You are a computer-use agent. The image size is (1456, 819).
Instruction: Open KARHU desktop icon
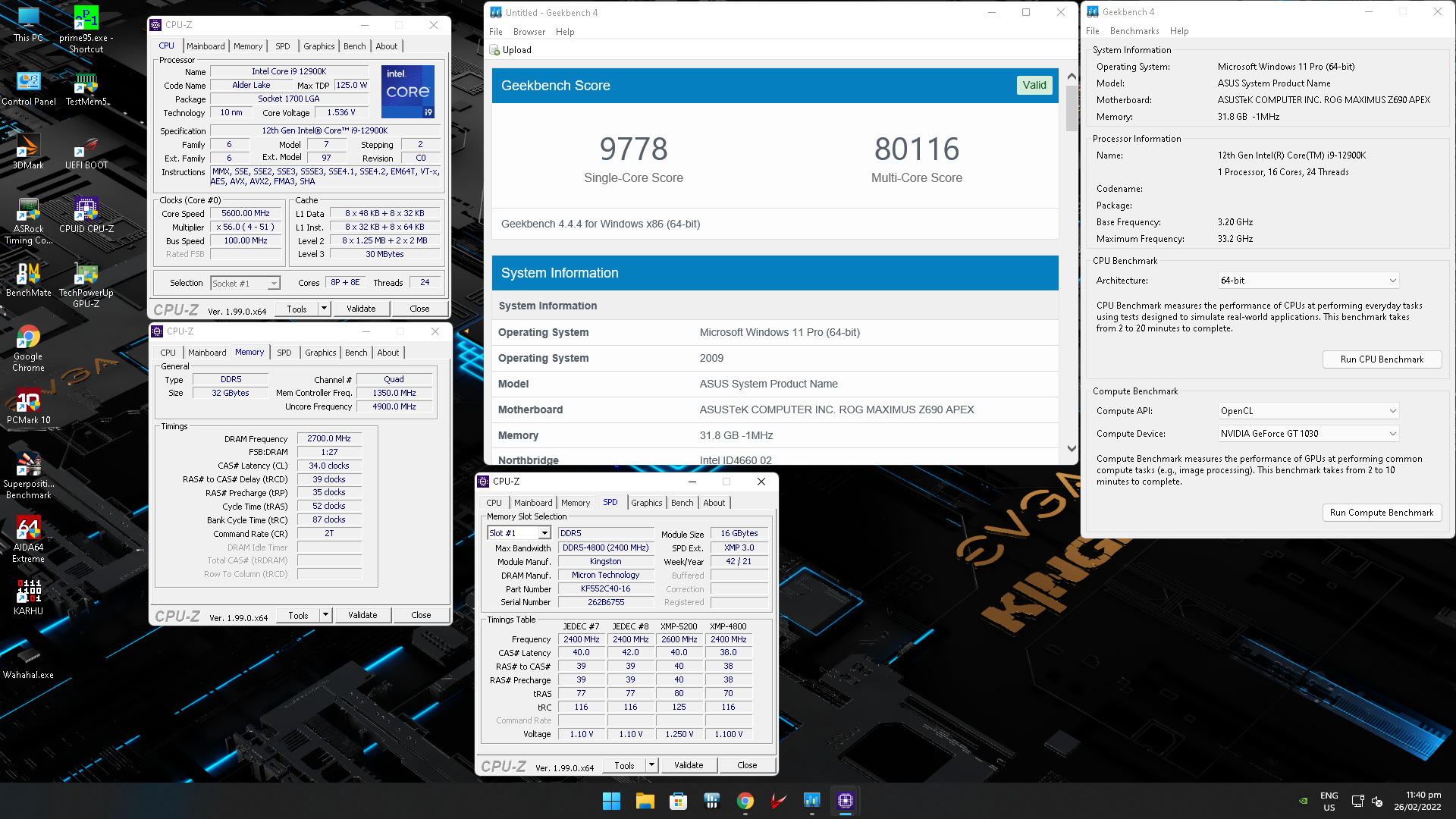click(x=28, y=598)
